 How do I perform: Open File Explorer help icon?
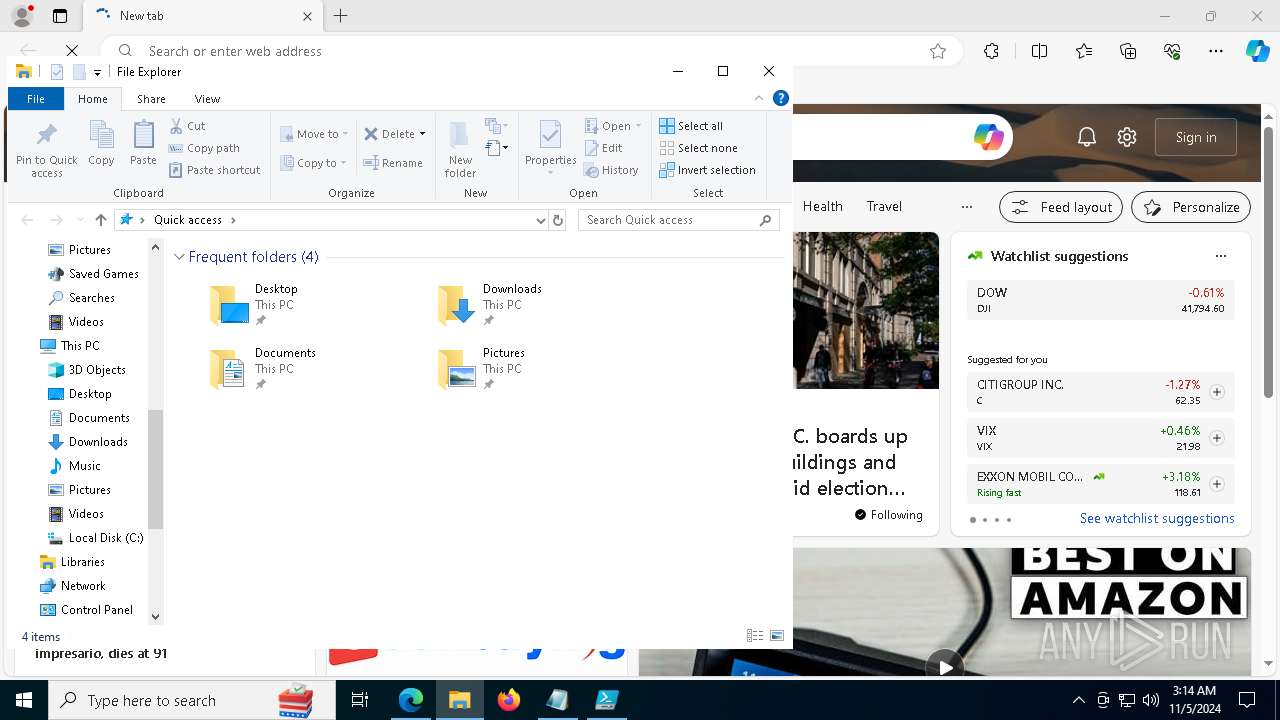781,98
